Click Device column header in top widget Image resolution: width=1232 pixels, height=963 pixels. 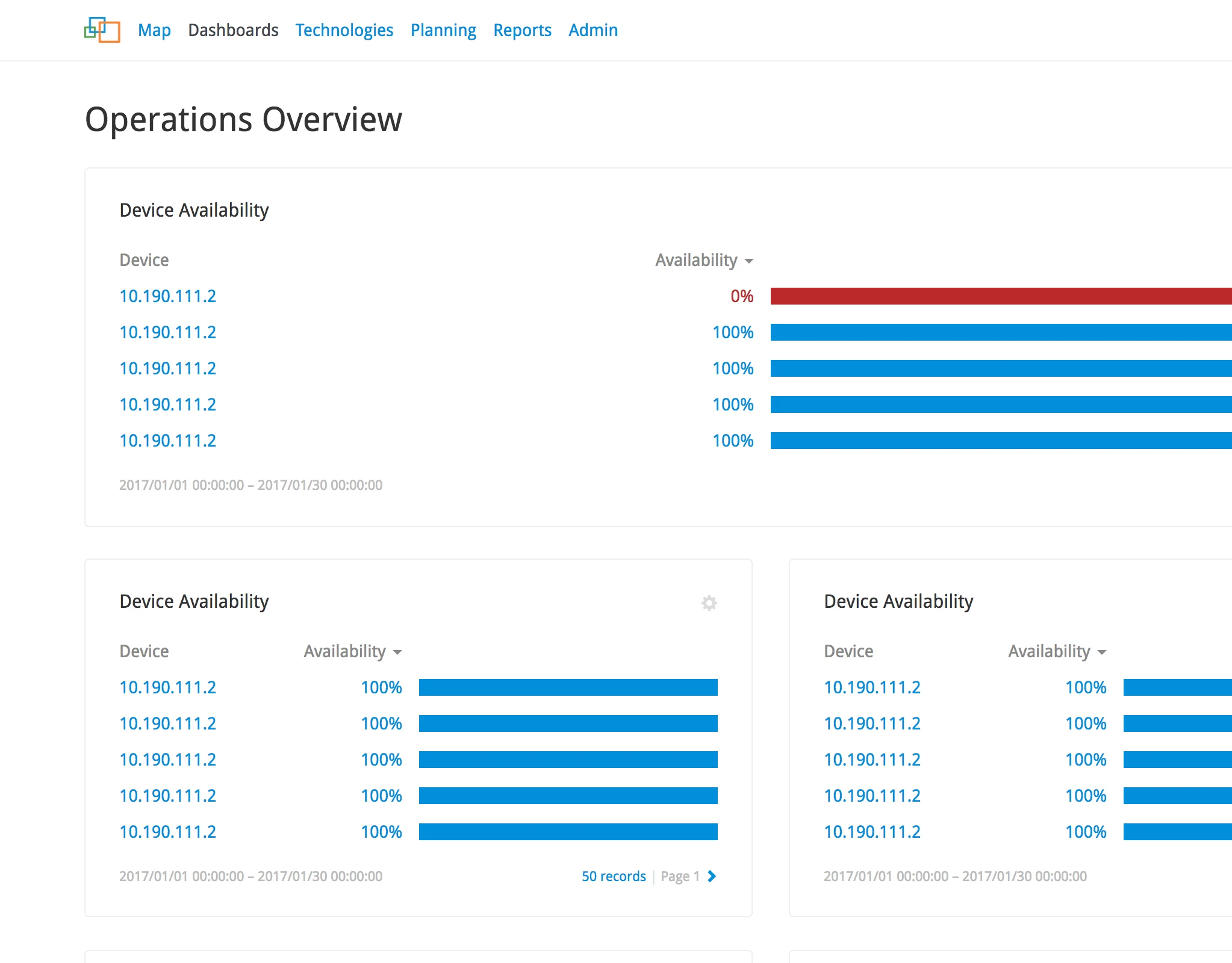tap(144, 260)
